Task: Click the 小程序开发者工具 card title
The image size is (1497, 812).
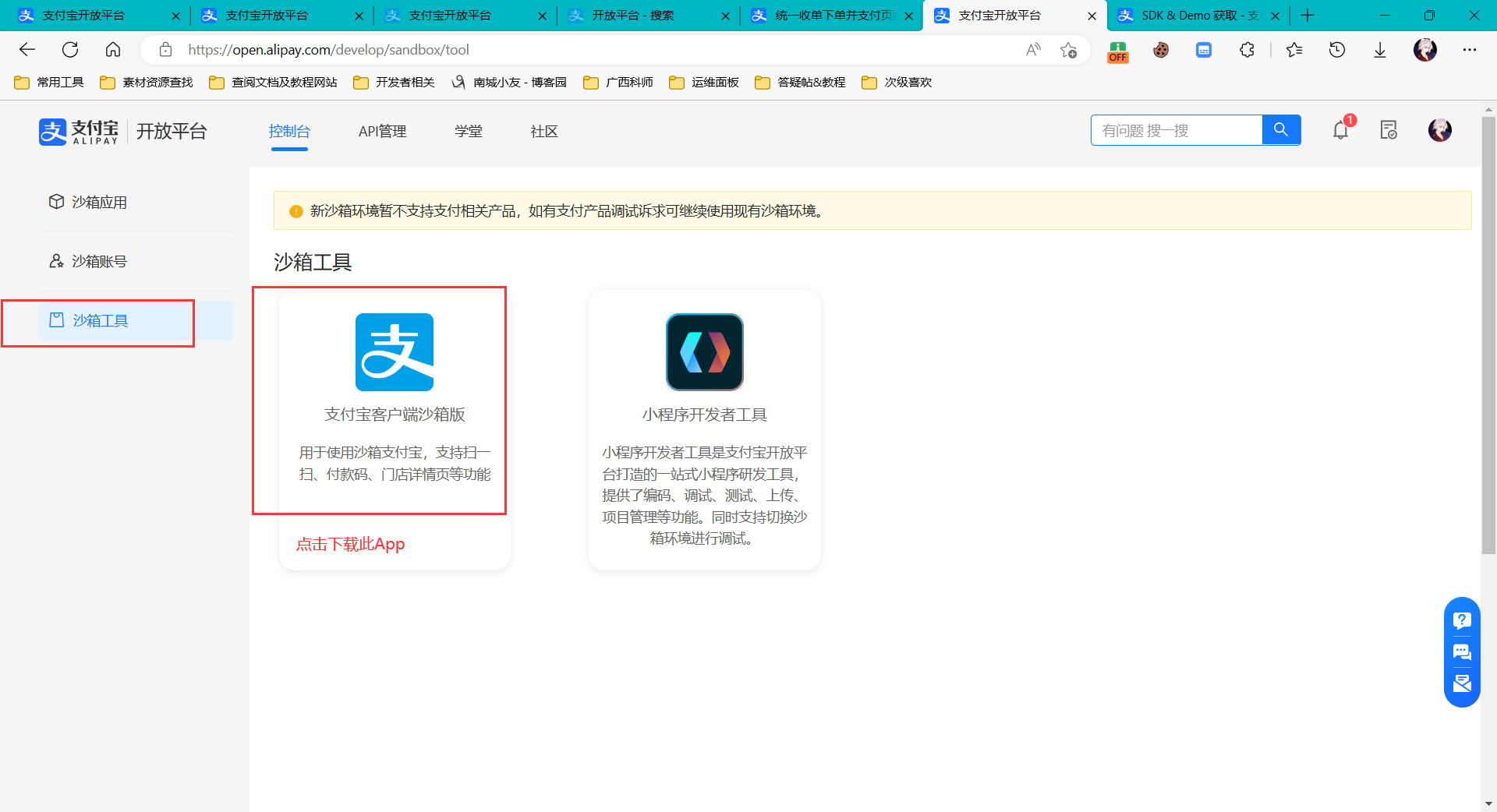Action: pyautogui.click(x=705, y=415)
